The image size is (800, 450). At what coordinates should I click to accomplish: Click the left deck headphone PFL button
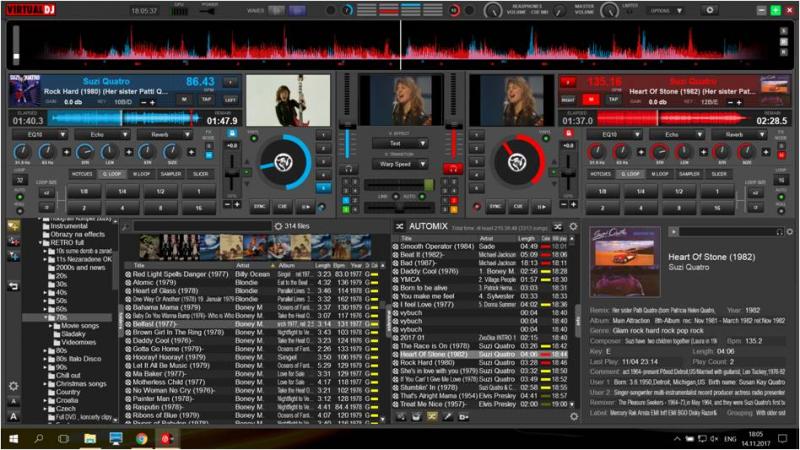point(348,168)
